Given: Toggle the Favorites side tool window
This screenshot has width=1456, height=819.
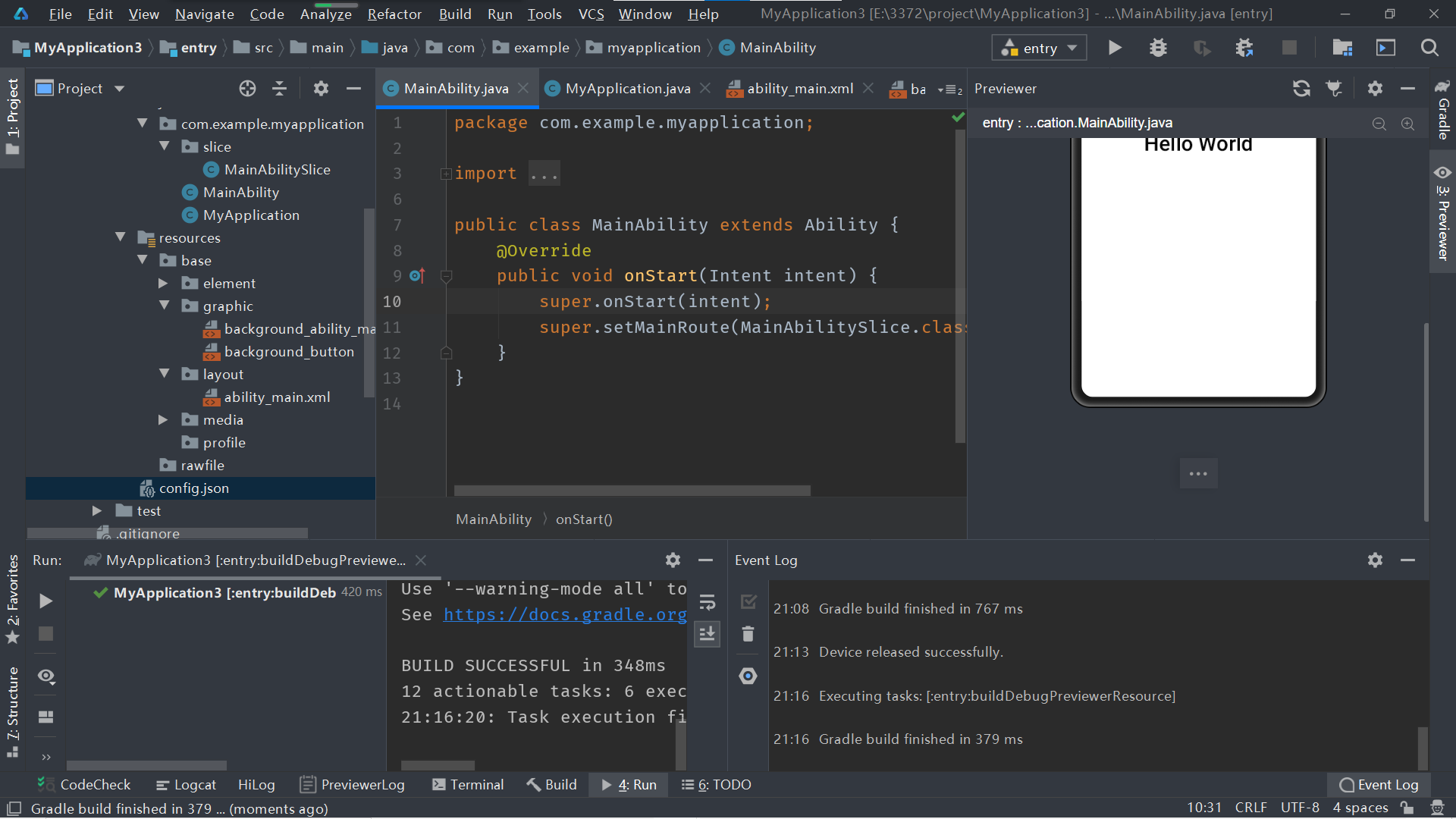Looking at the screenshot, I should [x=13, y=600].
